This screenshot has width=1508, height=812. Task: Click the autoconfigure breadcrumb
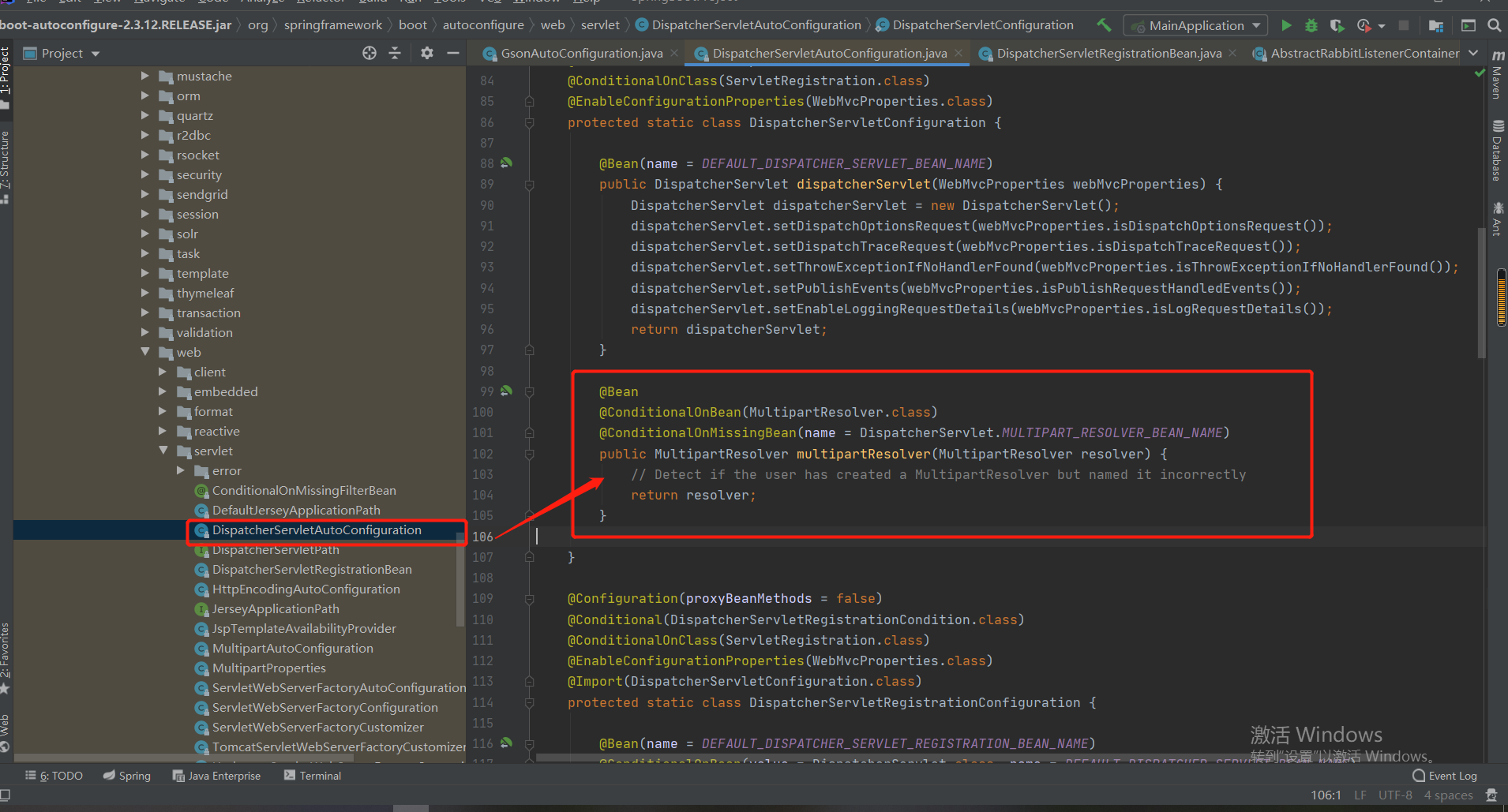click(483, 25)
